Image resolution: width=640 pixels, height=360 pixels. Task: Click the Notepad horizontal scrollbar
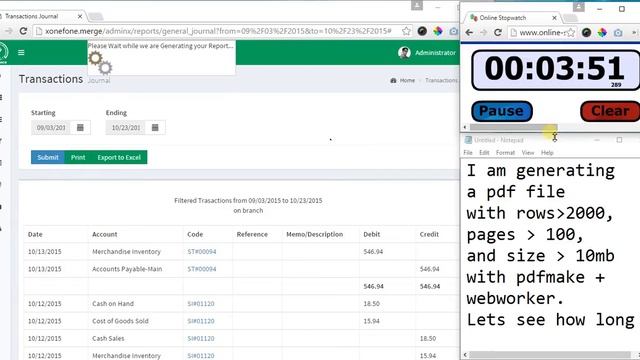click(x=551, y=355)
